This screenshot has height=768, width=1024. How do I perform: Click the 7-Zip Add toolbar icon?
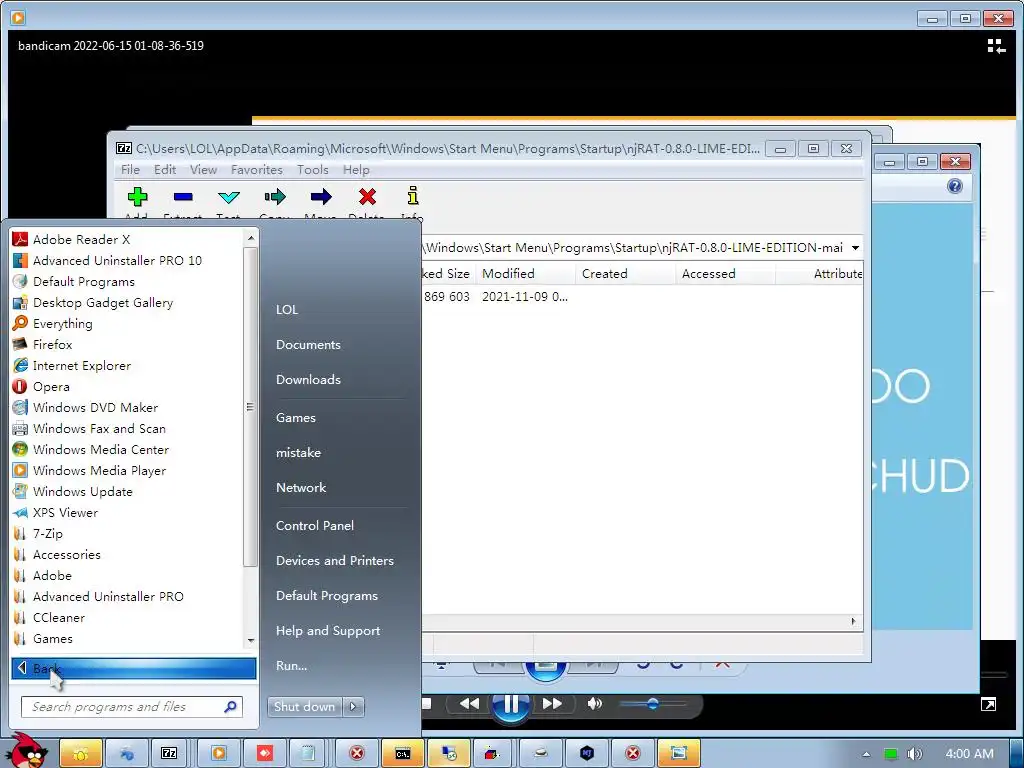[137, 197]
